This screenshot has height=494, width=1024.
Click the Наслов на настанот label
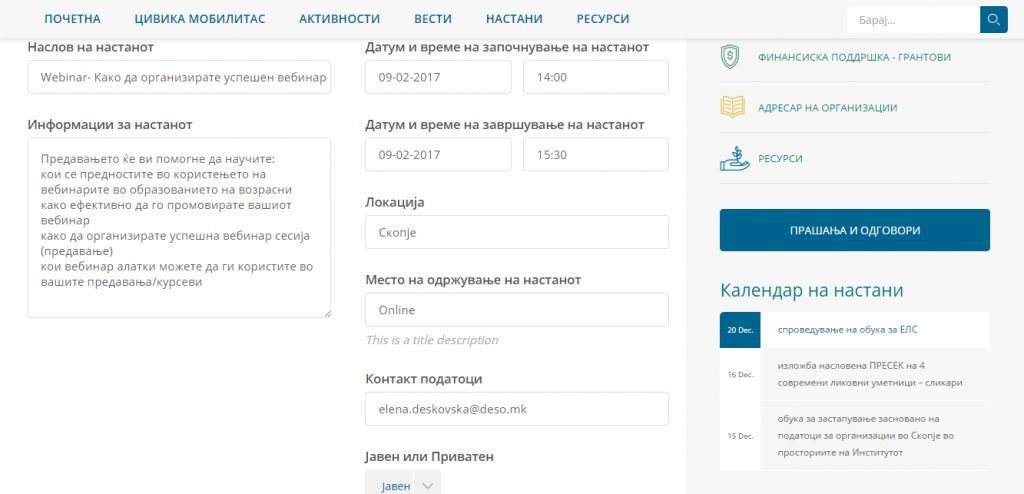[91, 47]
